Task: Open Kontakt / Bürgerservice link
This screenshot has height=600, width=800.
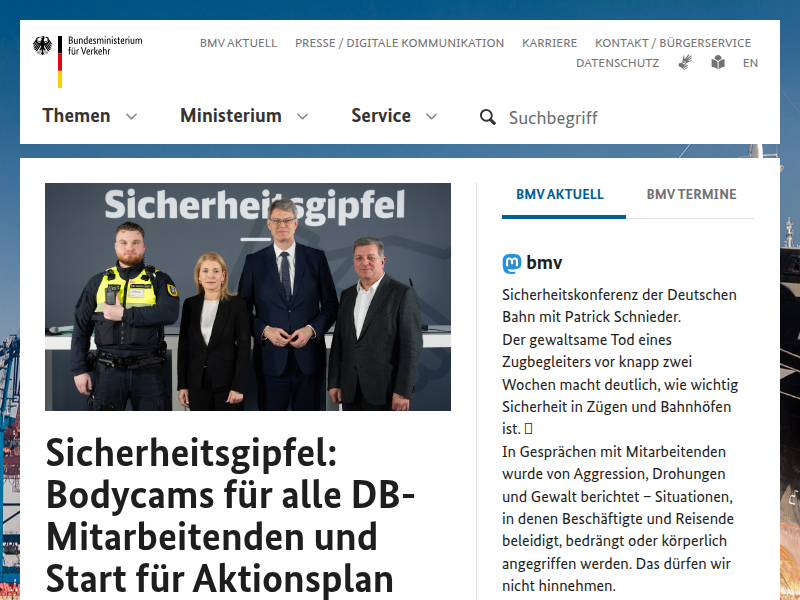Action: coord(672,43)
